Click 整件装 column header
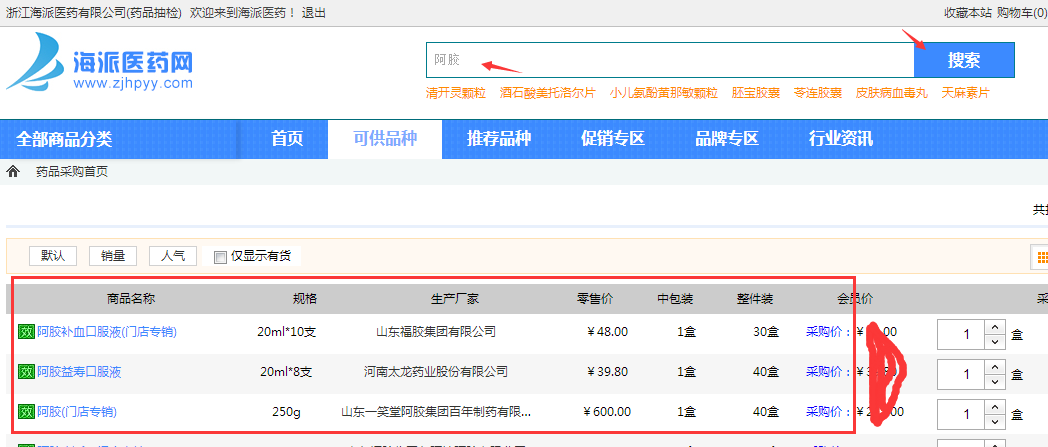 pos(755,299)
